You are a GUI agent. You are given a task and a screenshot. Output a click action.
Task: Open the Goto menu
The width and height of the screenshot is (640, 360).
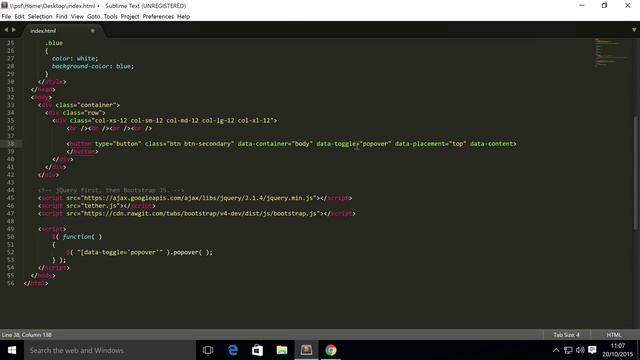pos(93,17)
